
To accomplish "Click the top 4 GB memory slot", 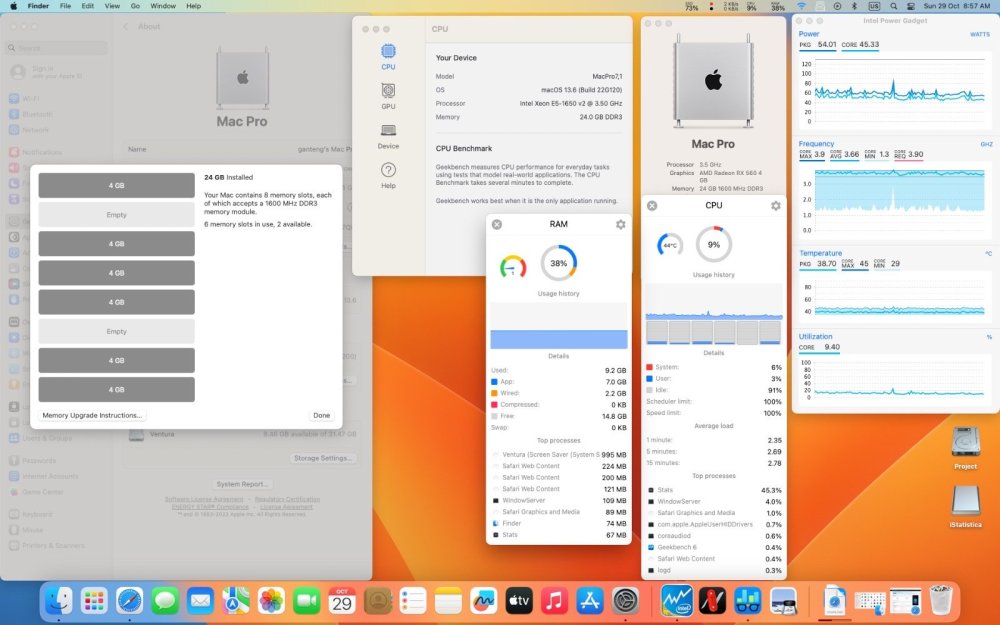I will click(116, 186).
